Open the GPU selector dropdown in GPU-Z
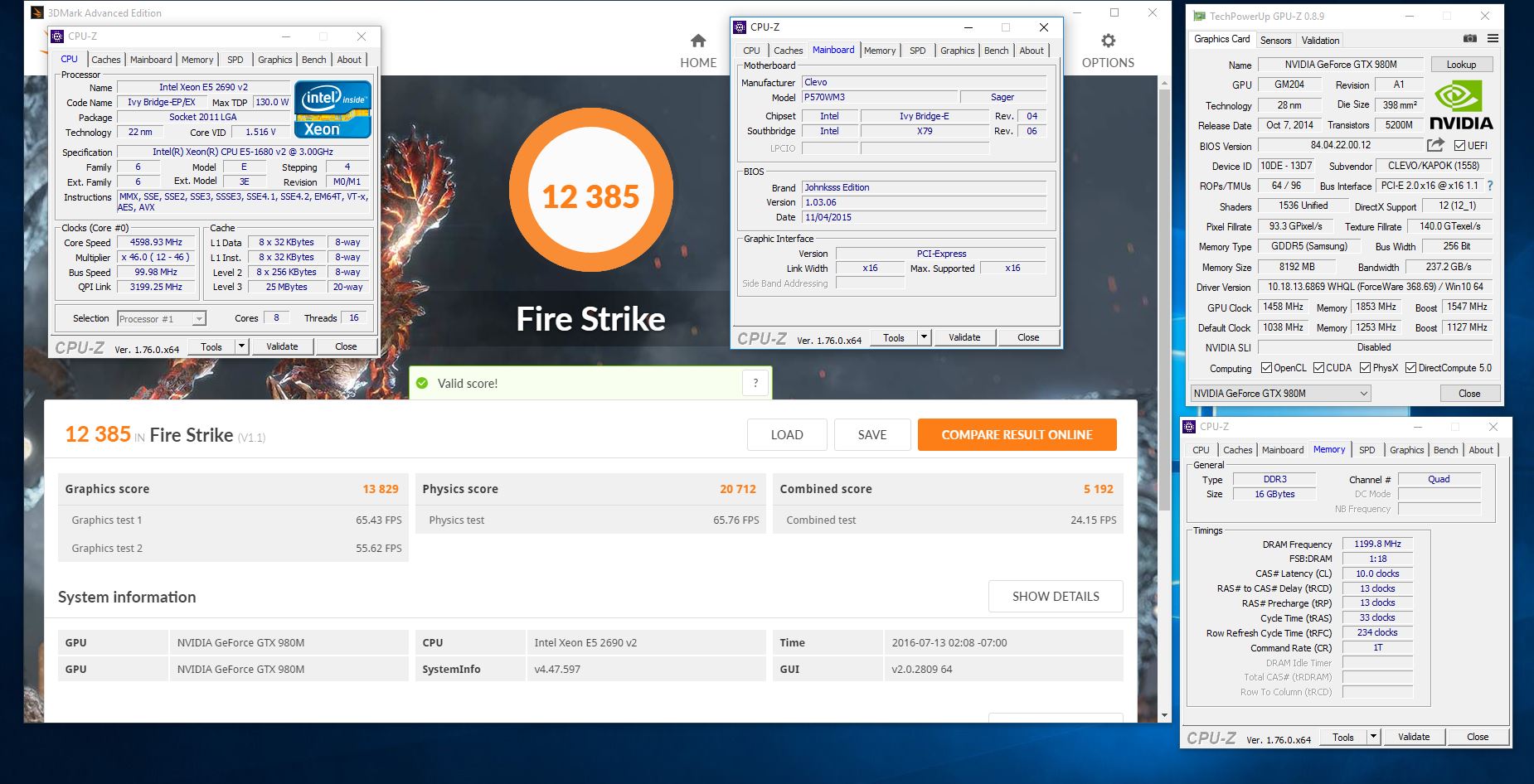 pyautogui.click(x=1280, y=394)
